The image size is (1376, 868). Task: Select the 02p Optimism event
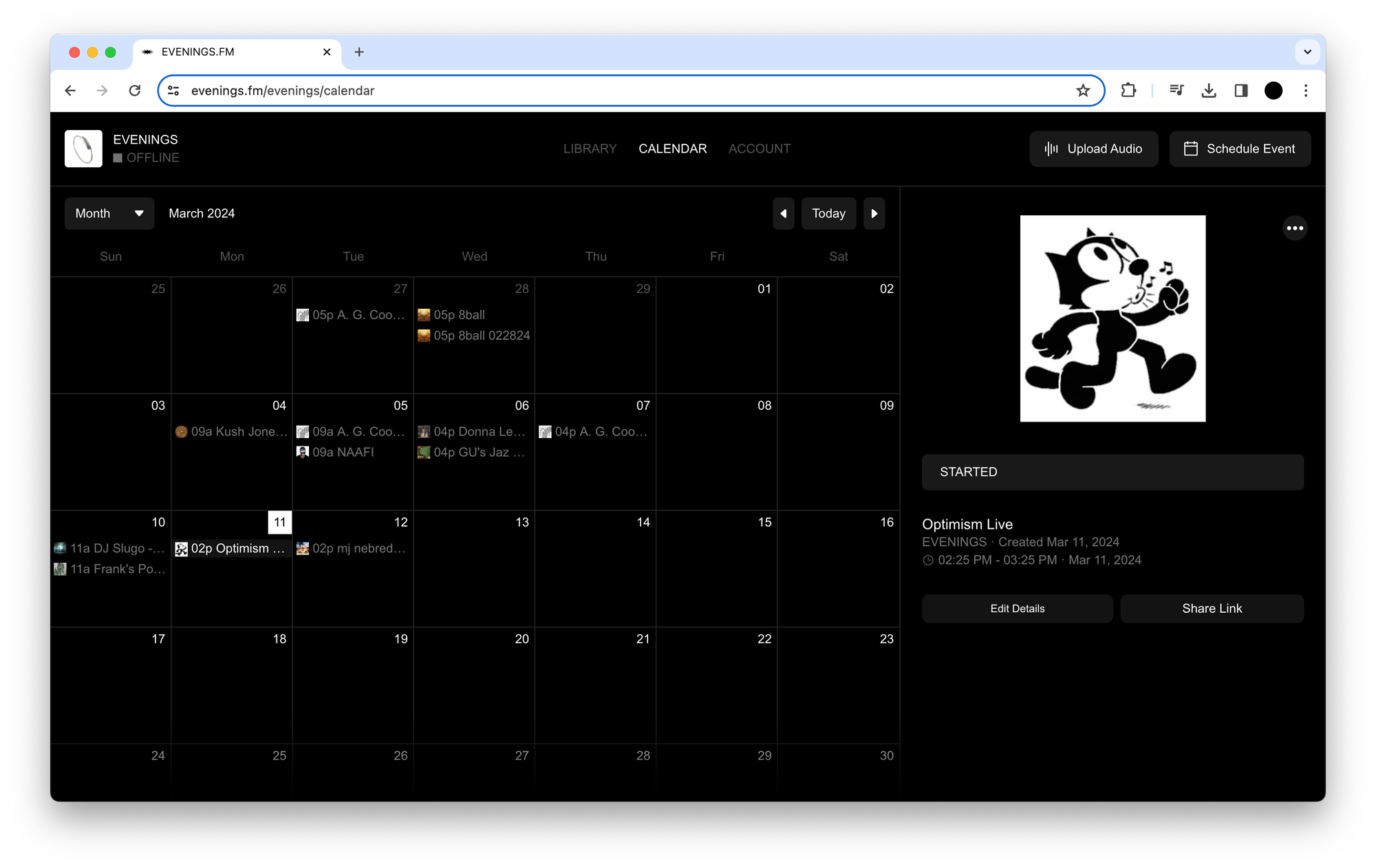231,549
